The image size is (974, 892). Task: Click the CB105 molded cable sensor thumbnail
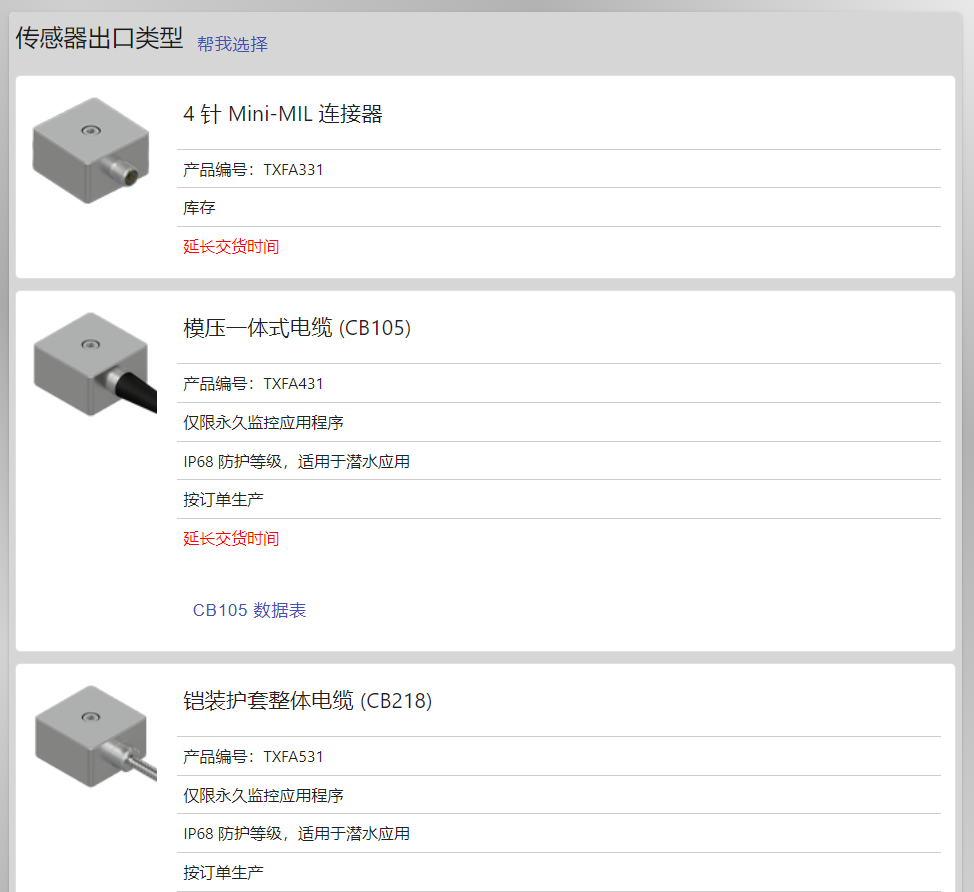tap(94, 364)
